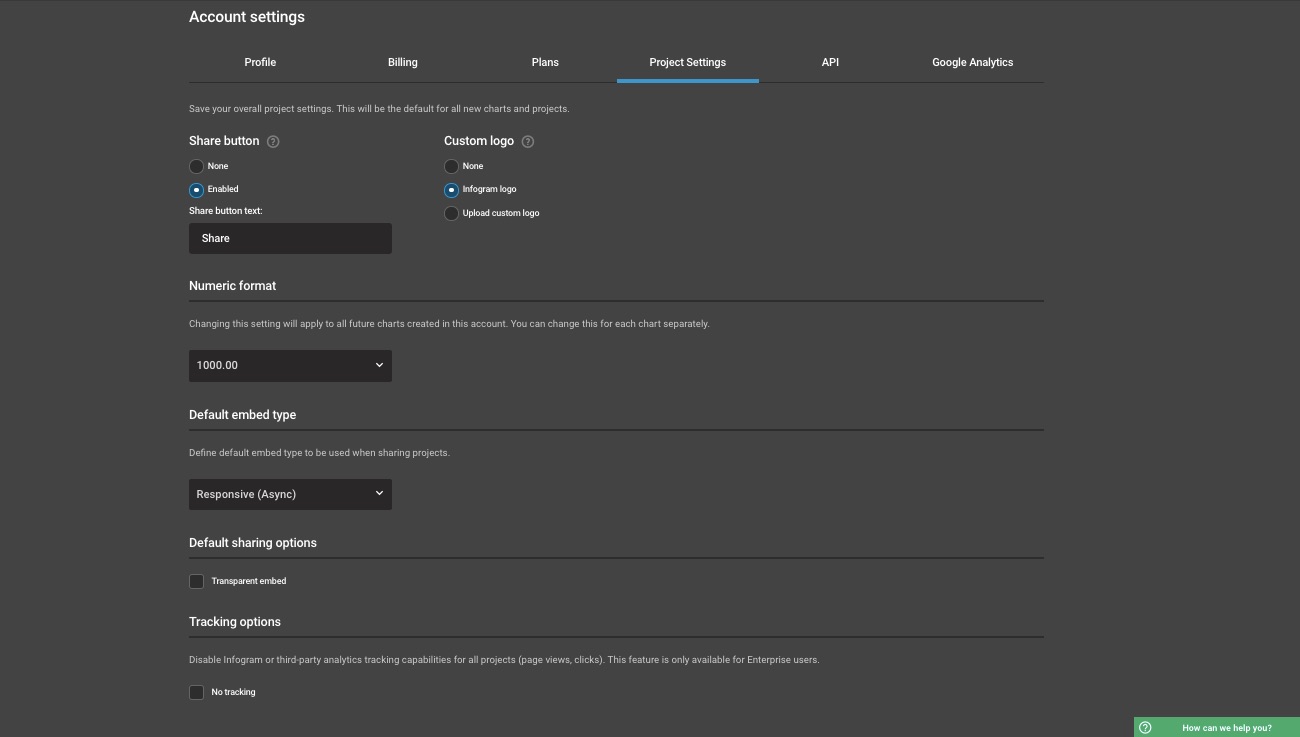The image size is (1300, 737).
Task: Choose Upload custom logo option
Action: tap(452, 213)
